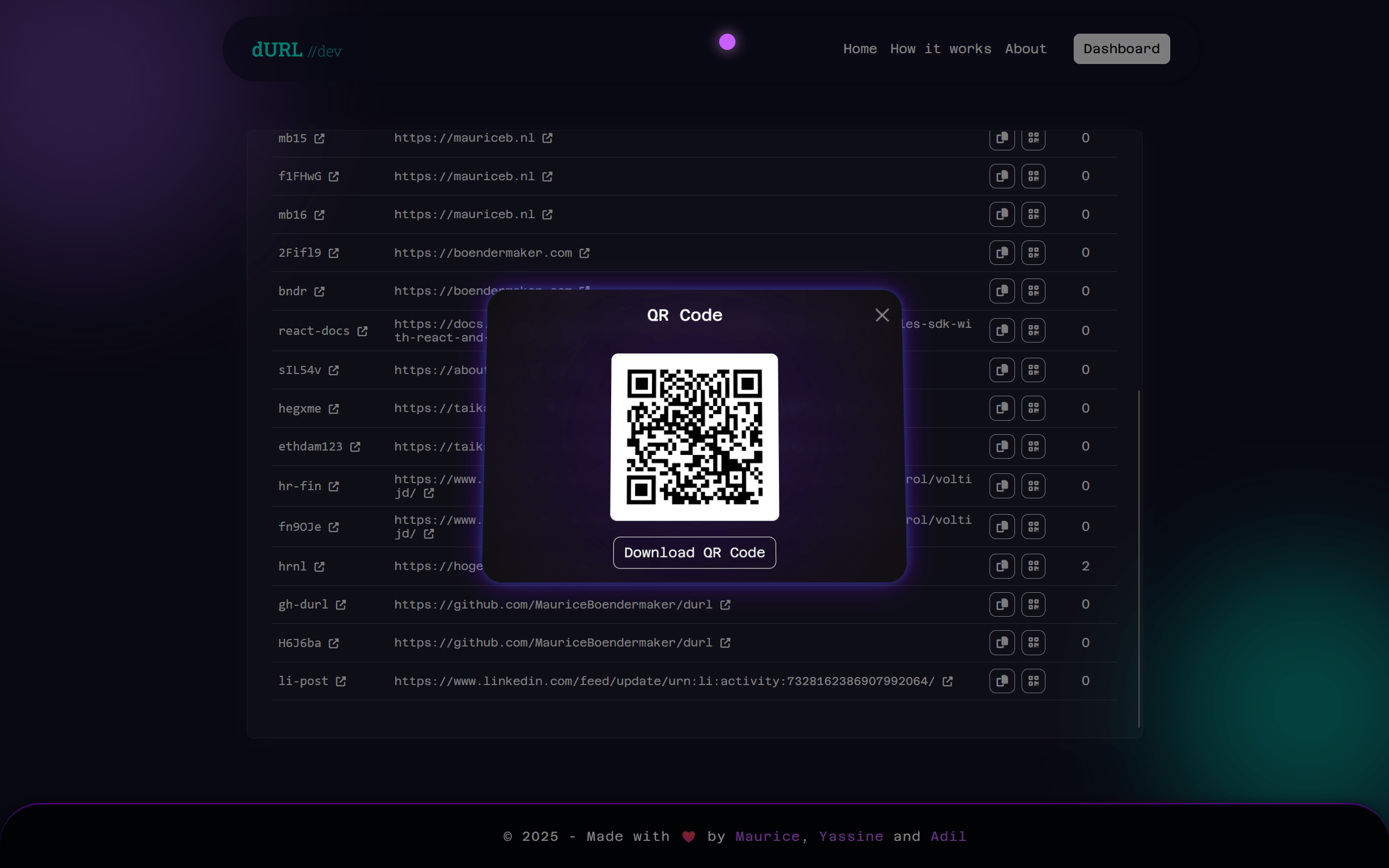Copy the 2Fifl9 short link

point(1001,252)
